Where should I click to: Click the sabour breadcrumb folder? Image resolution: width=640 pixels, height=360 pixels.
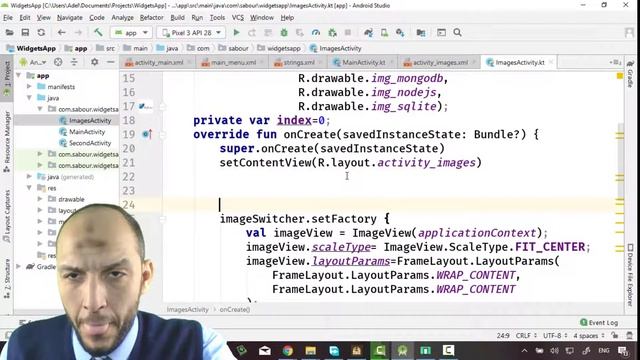[233, 48]
